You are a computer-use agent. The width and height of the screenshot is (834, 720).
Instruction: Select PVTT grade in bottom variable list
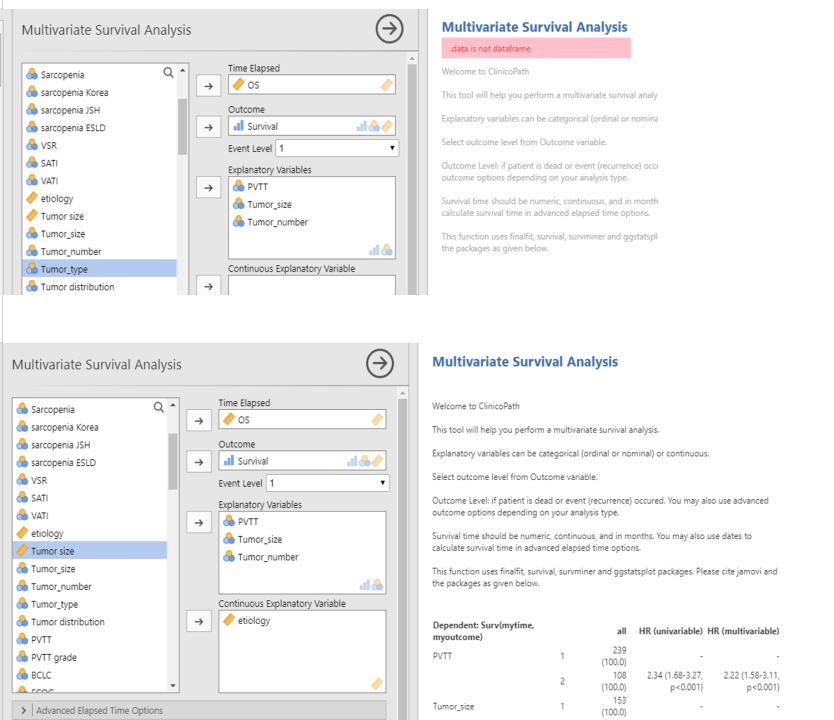click(x=90, y=657)
